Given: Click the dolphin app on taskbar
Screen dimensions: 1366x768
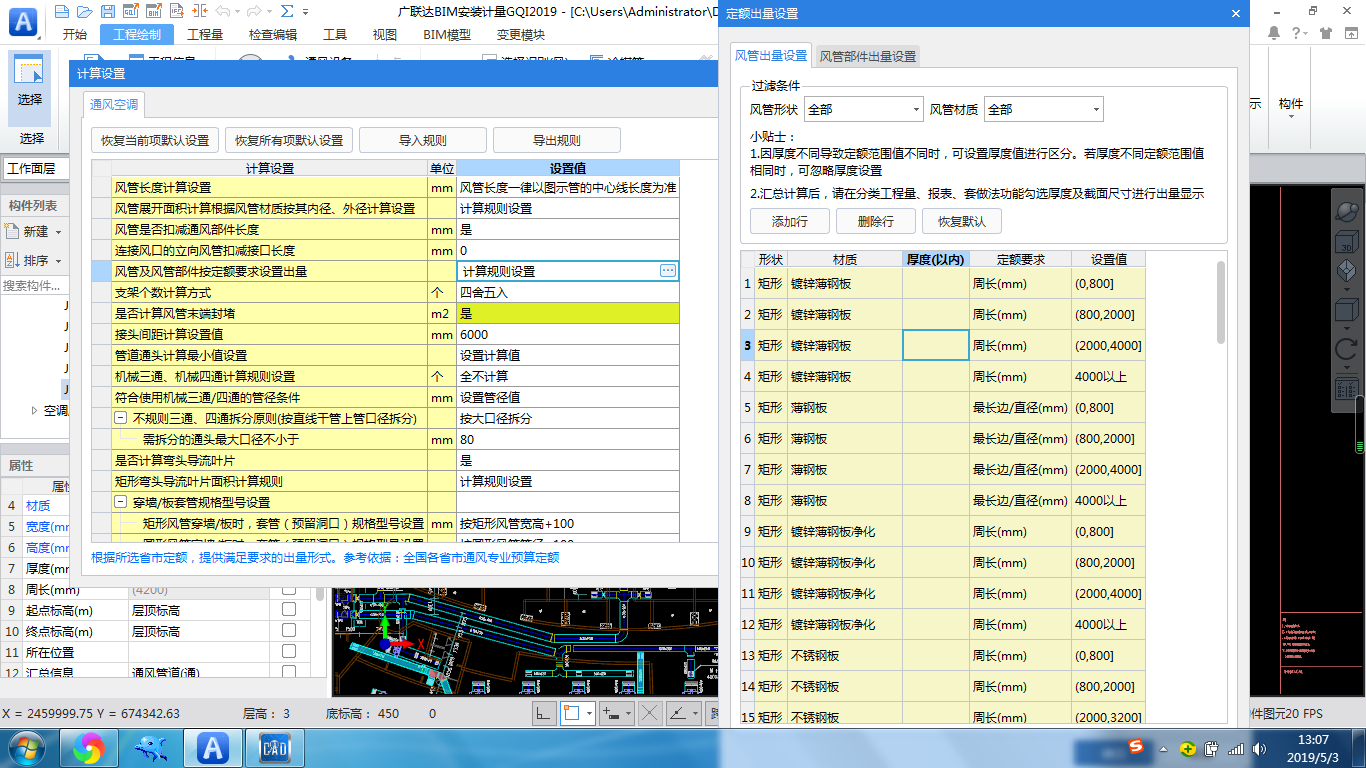Looking at the screenshot, I should [150, 748].
